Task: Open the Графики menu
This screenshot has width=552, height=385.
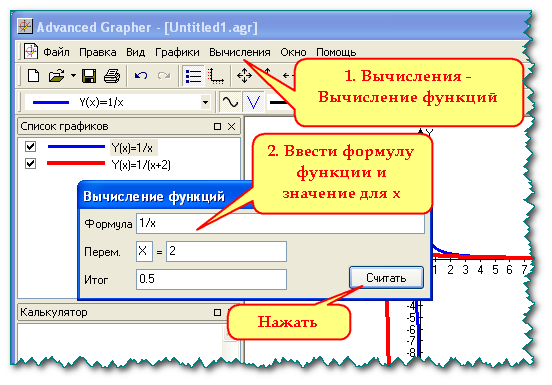Action: click(177, 52)
